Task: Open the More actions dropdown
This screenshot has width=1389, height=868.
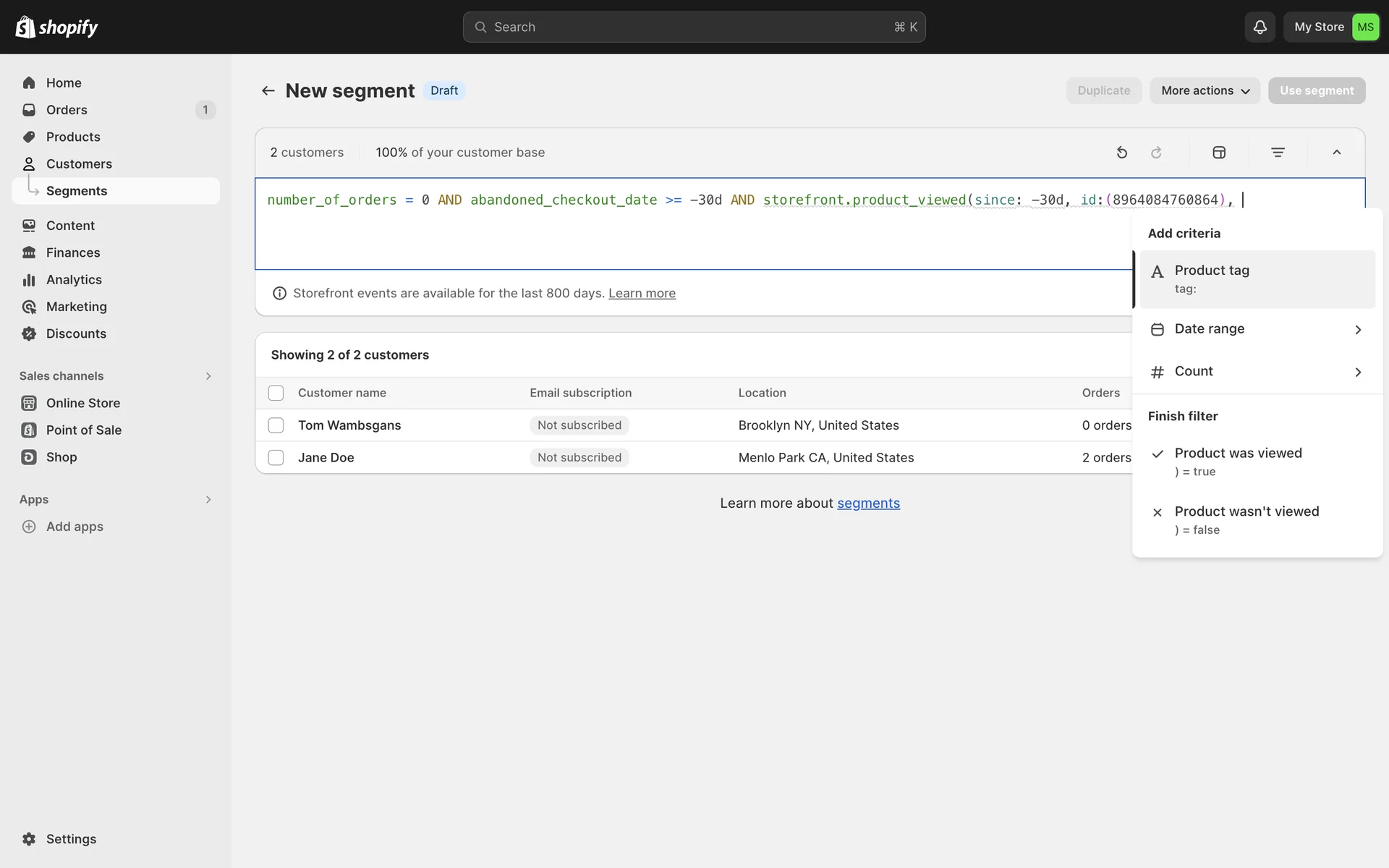Action: pyautogui.click(x=1205, y=90)
